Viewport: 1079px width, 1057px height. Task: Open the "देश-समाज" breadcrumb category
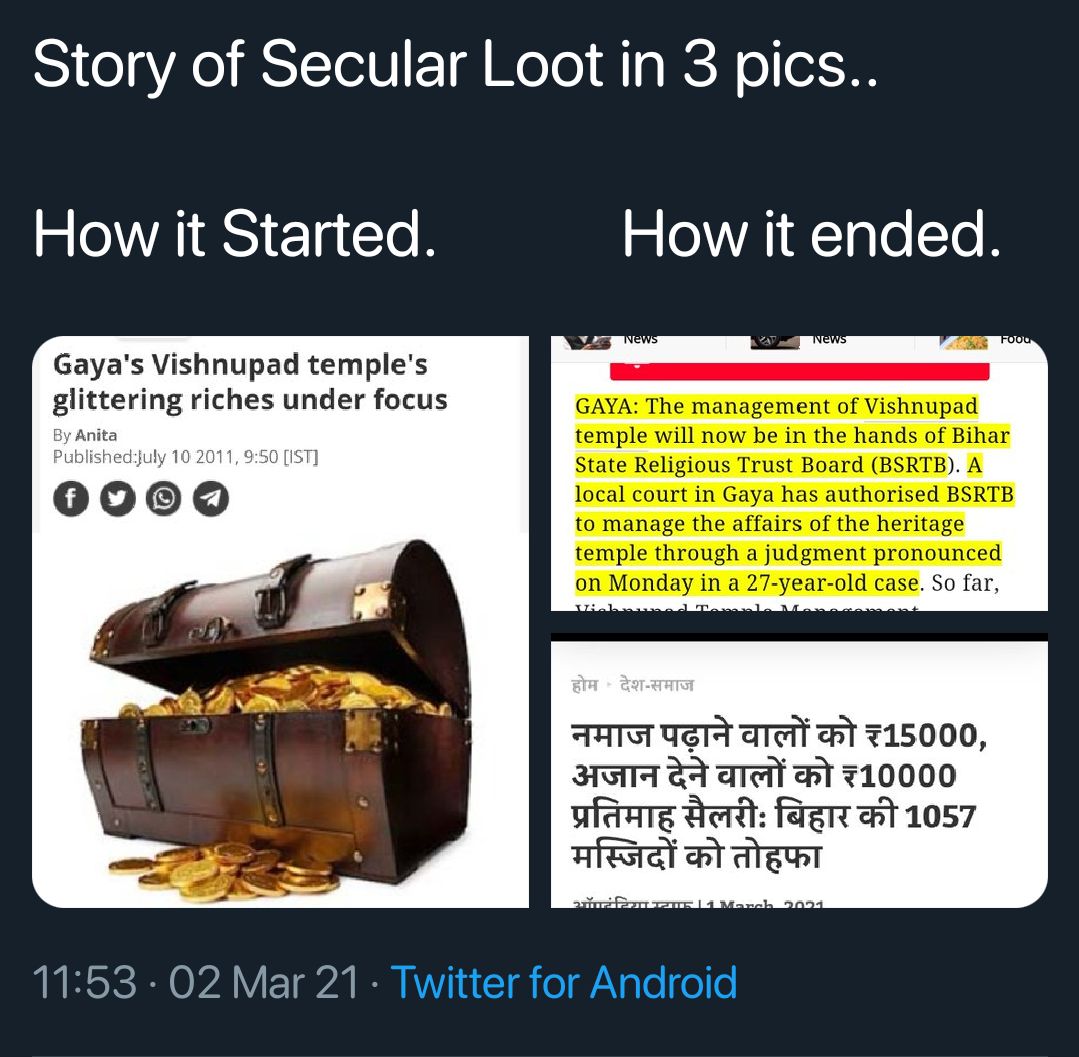(656, 685)
